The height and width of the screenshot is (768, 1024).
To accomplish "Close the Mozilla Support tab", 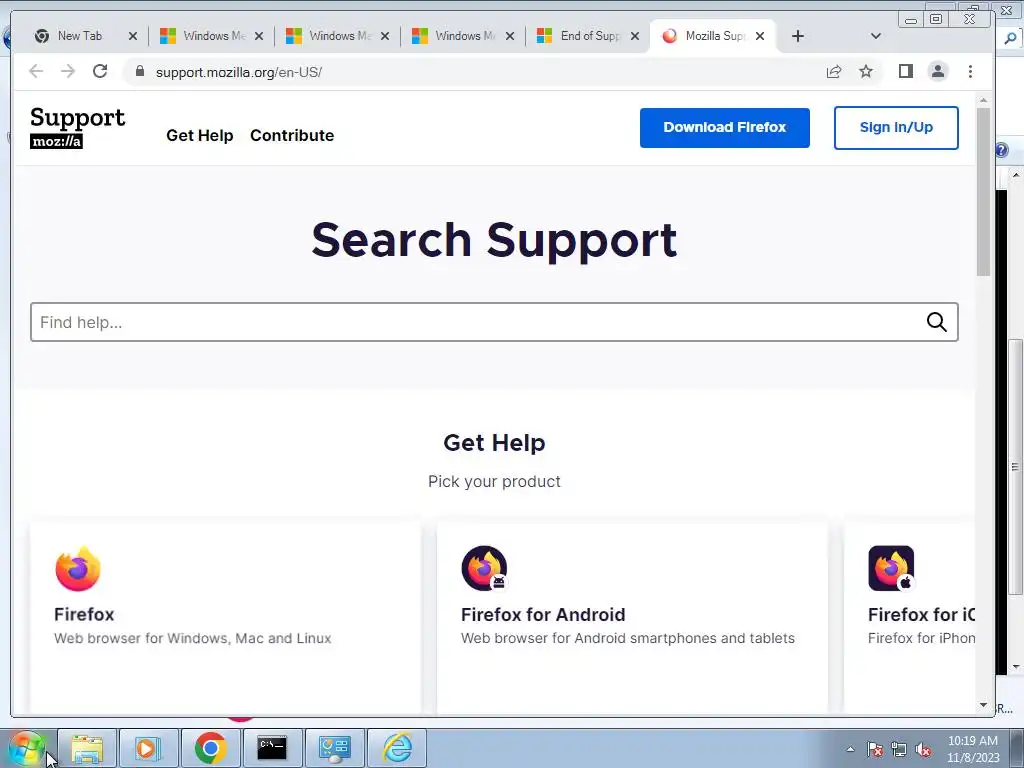I will pos(760,36).
